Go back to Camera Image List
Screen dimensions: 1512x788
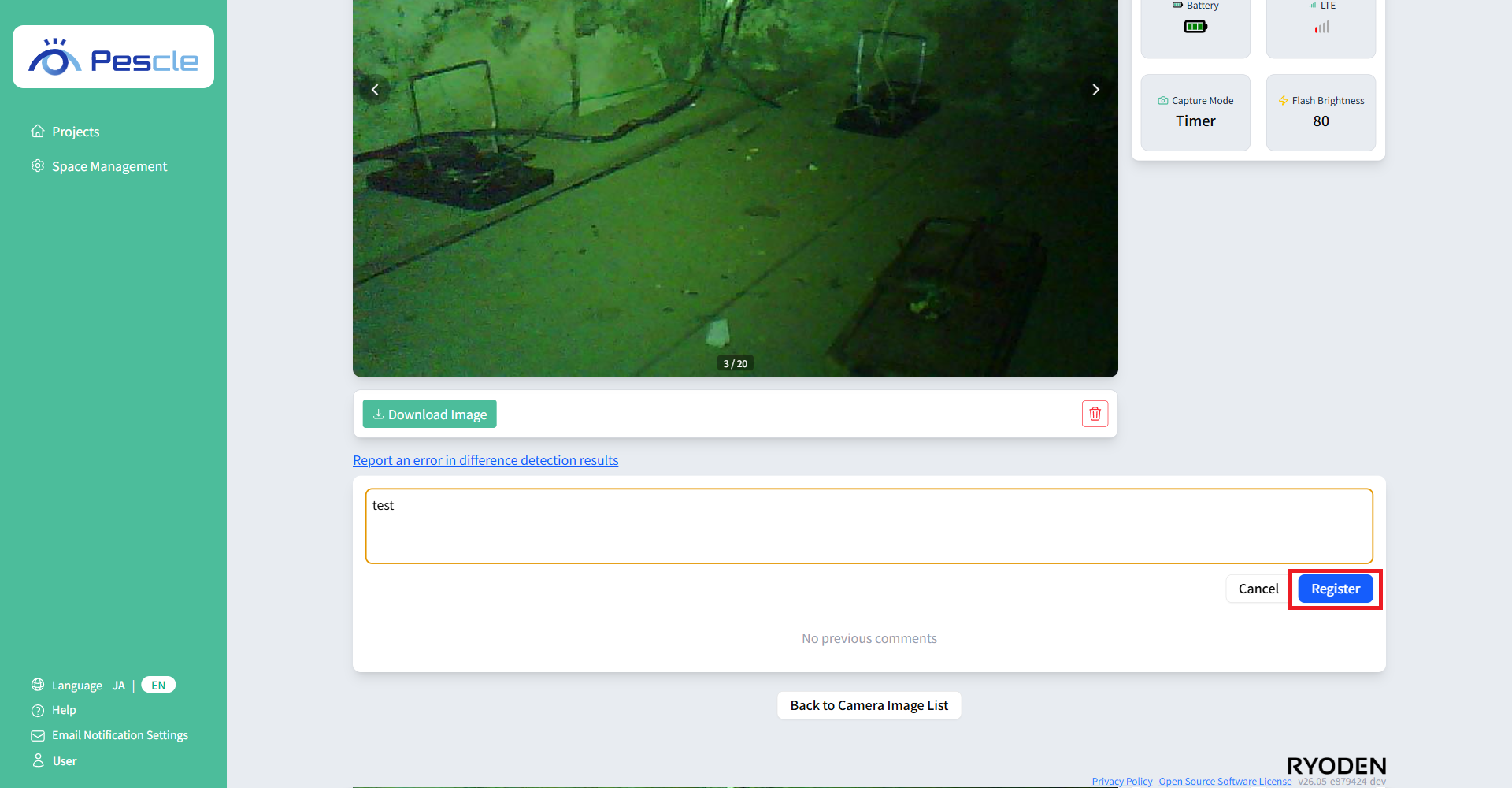pyautogui.click(x=869, y=705)
